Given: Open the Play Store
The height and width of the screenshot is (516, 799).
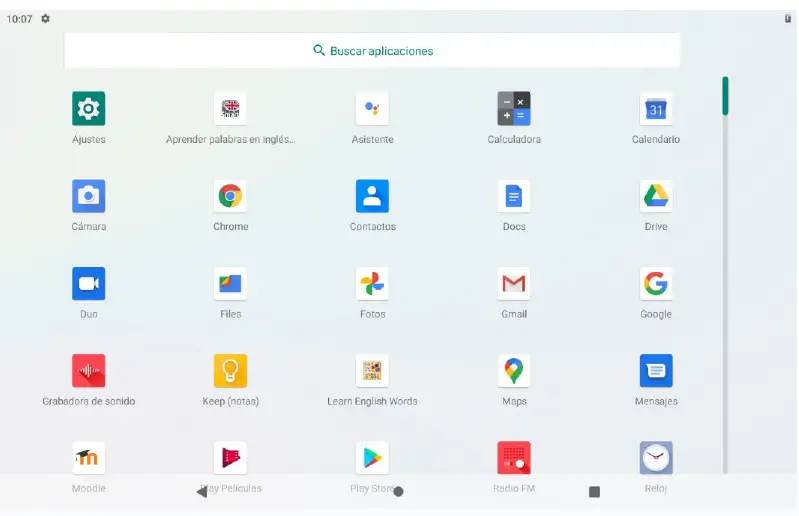Looking at the screenshot, I should 372,458.
